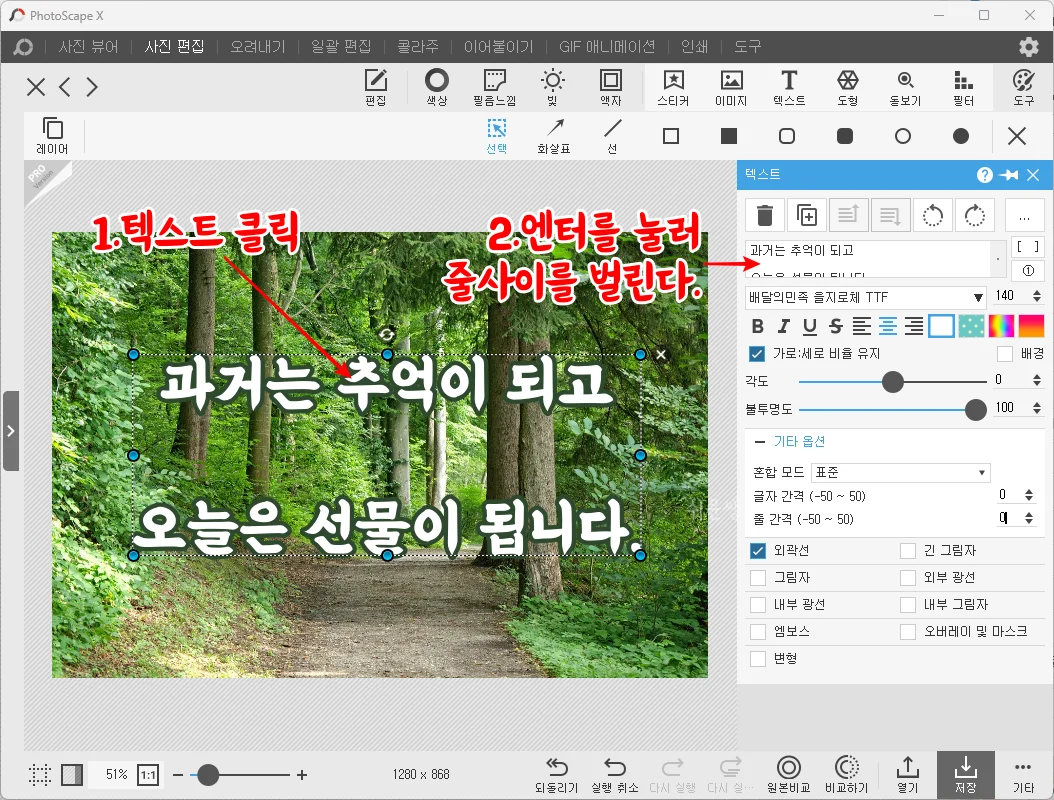Delete the text object using the trash icon

[766, 214]
